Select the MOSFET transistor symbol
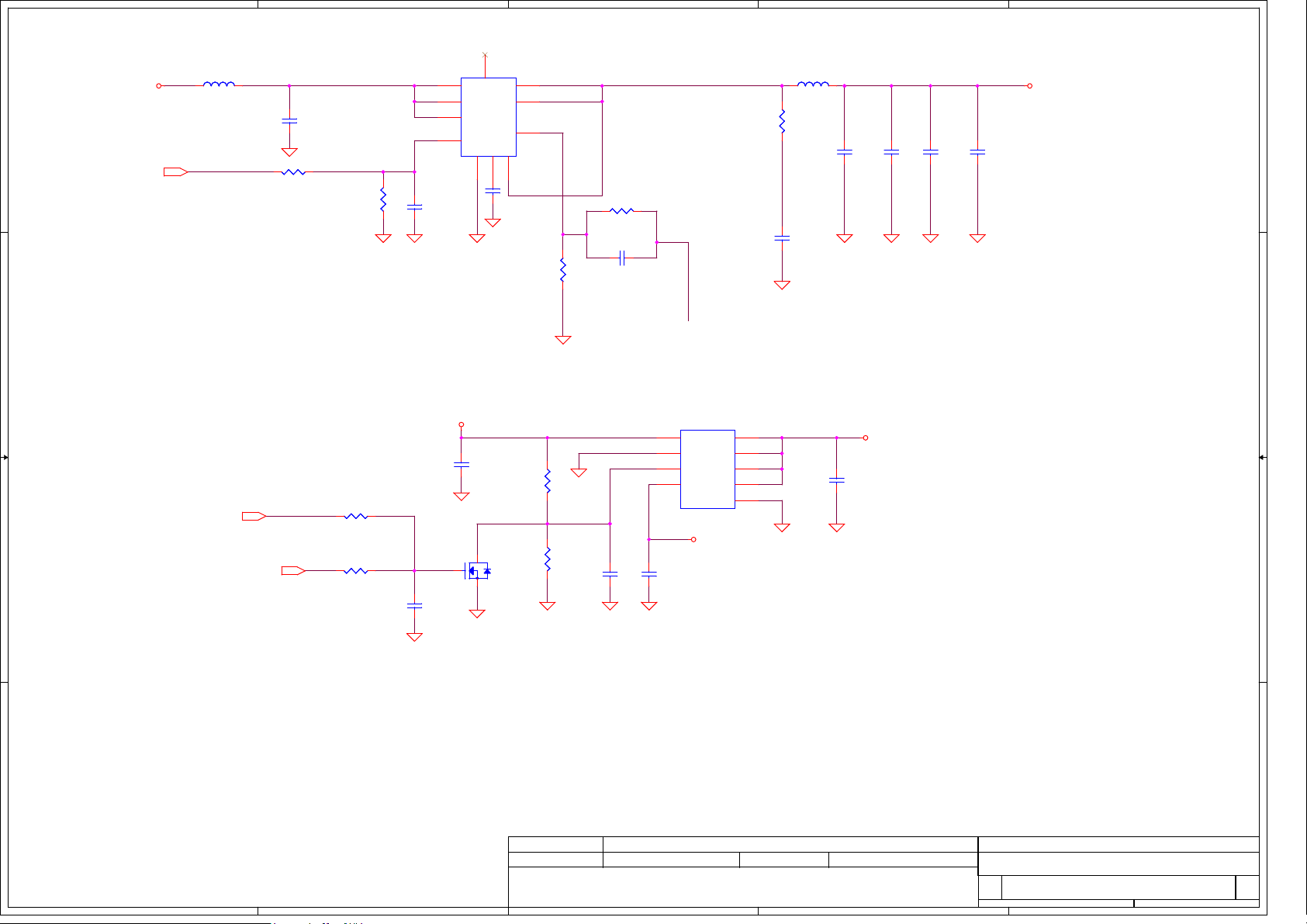 click(478, 571)
